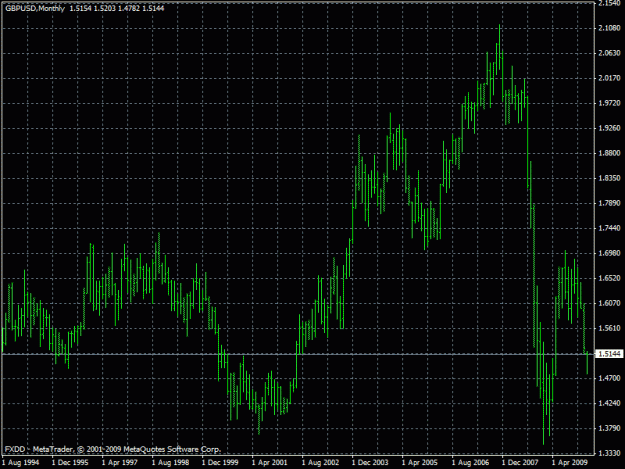
Task: Select the 1.3790 price level label
Action: pyautogui.click(x=609, y=428)
